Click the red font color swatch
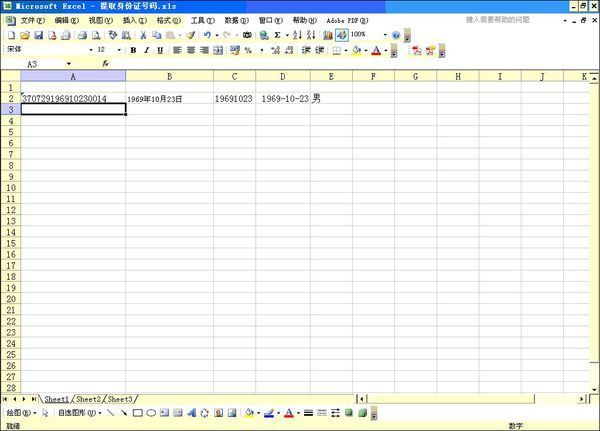 coord(375,50)
